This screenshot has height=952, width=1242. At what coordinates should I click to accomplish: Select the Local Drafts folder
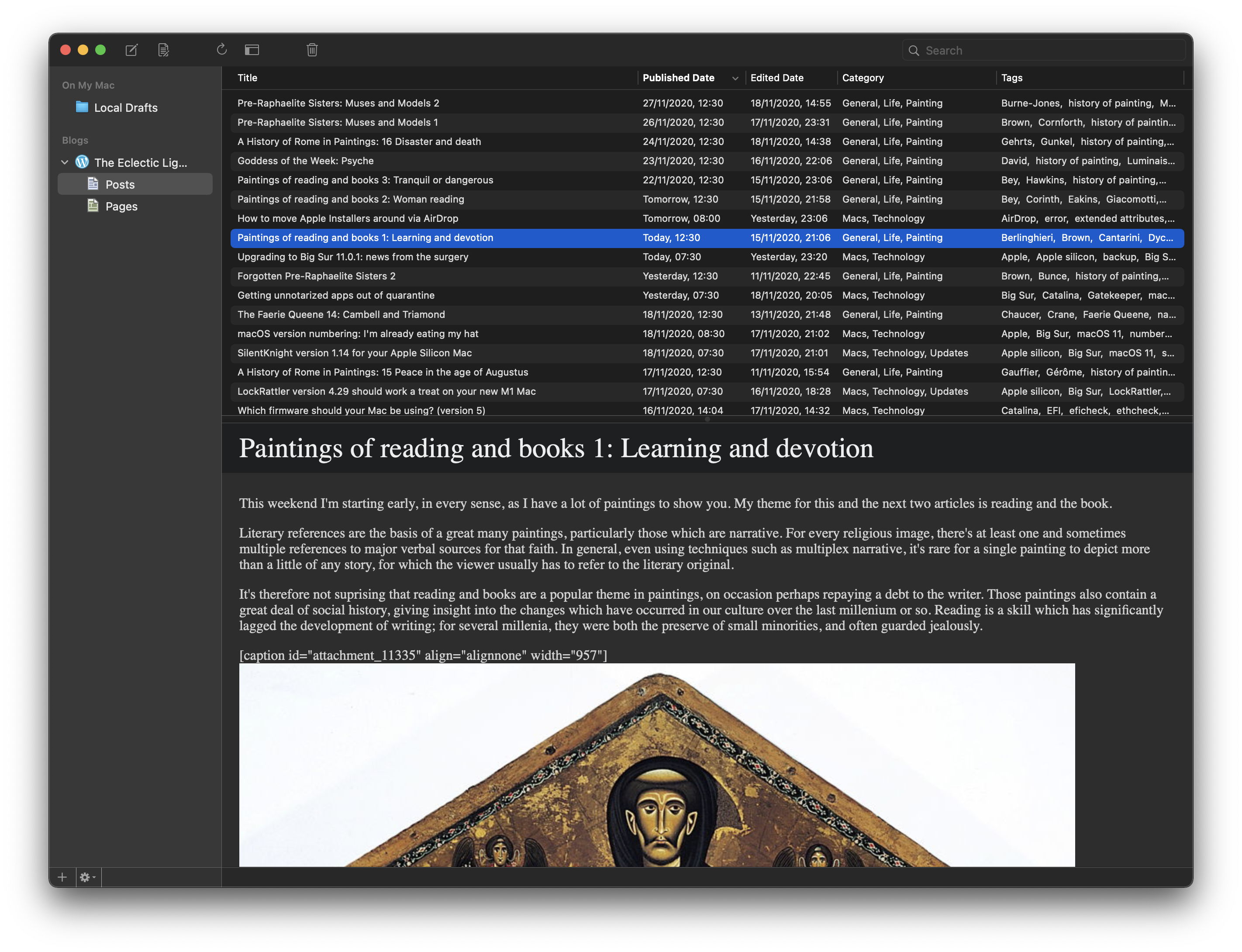pyautogui.click(x=125, y=108)
